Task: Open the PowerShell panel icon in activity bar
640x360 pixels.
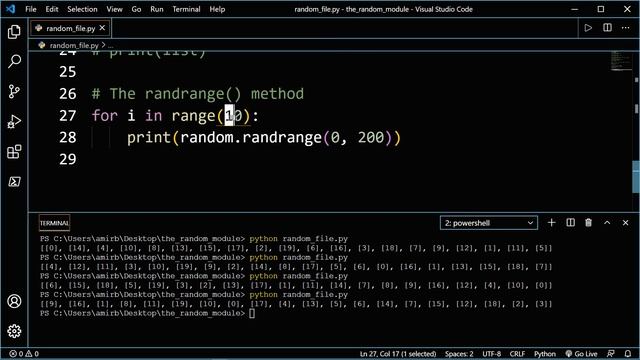Action: [14, 182]
